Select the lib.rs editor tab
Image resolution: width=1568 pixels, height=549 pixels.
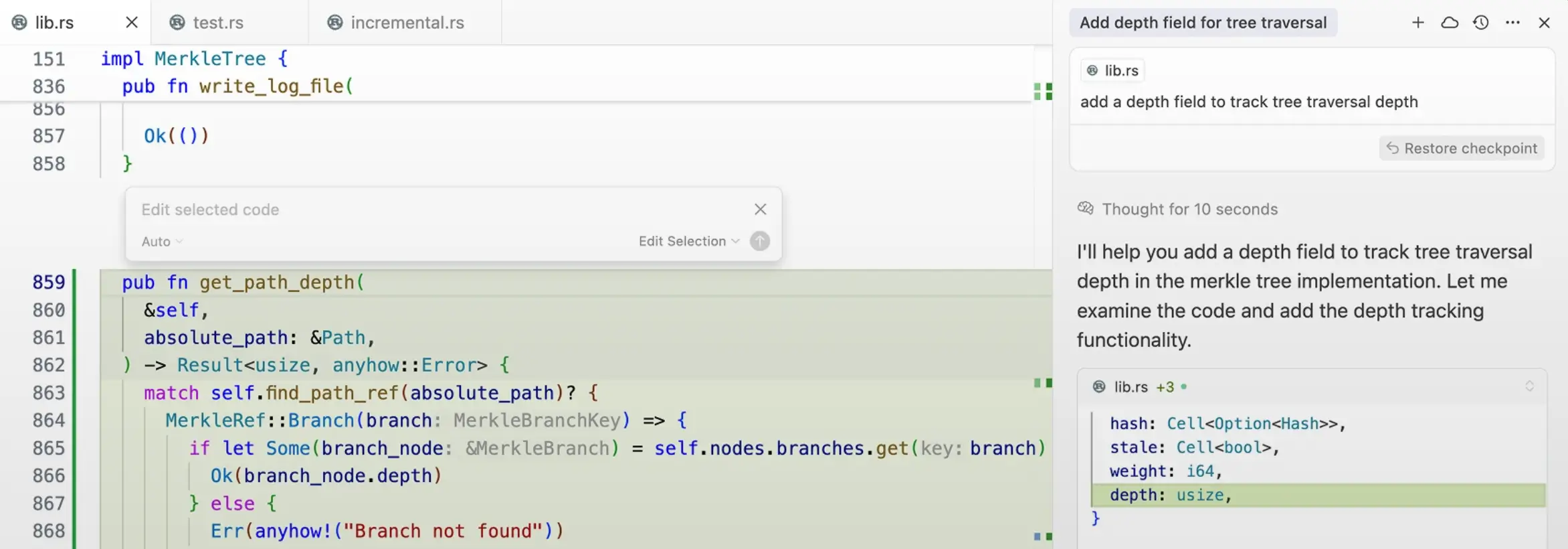[x=54, y=22]
